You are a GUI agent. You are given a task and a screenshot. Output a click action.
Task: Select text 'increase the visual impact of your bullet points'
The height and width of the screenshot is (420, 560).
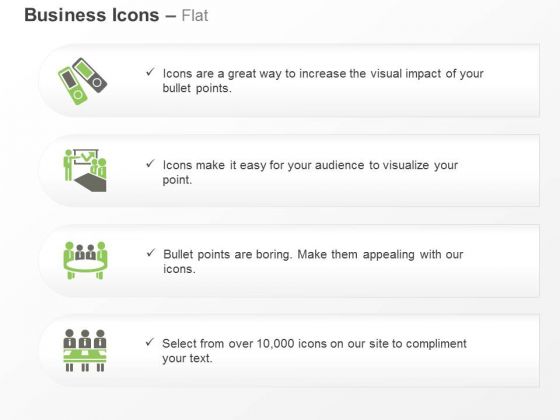click(323, 81)
